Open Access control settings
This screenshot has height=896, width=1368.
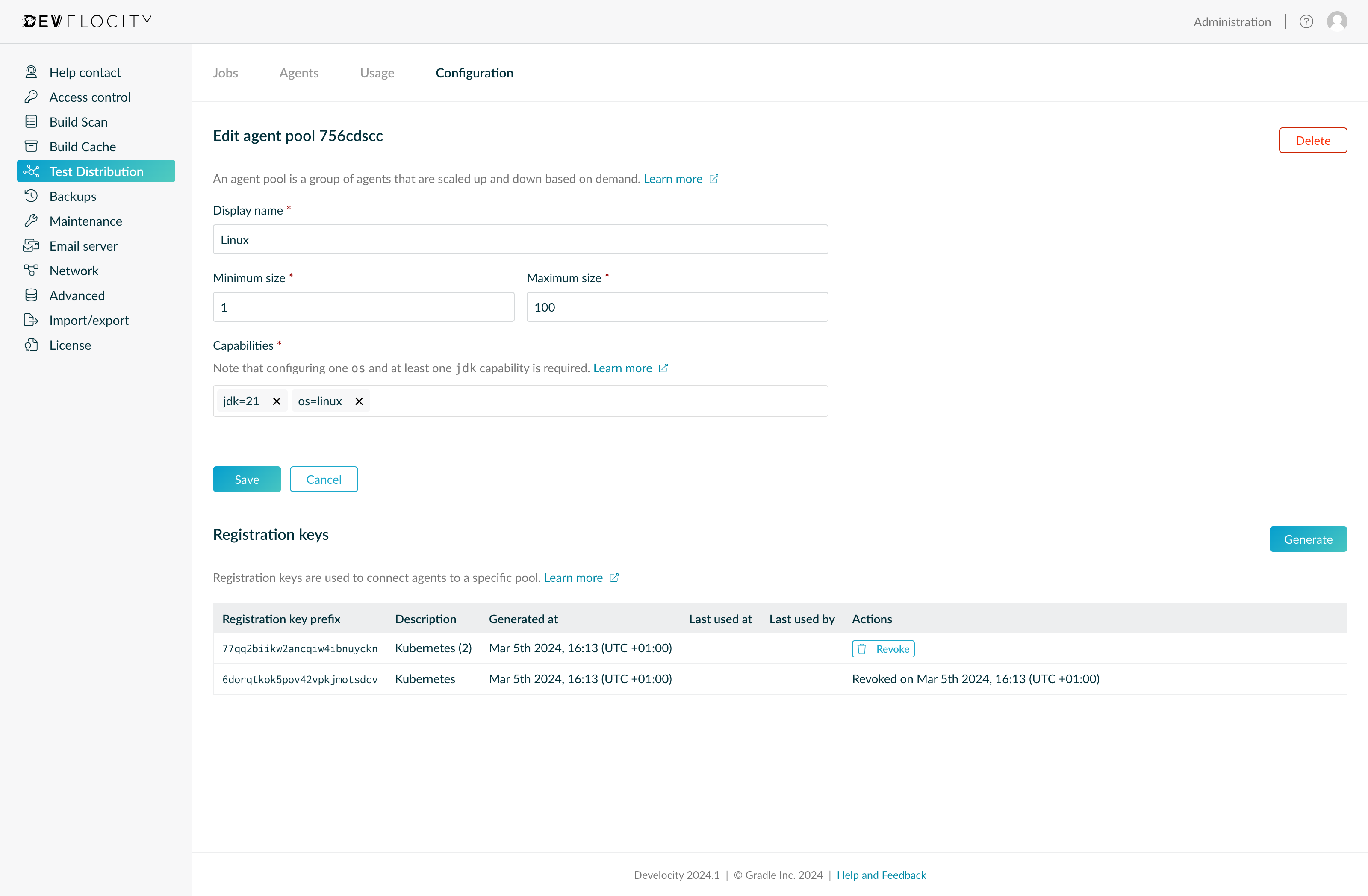coord(90,97)
